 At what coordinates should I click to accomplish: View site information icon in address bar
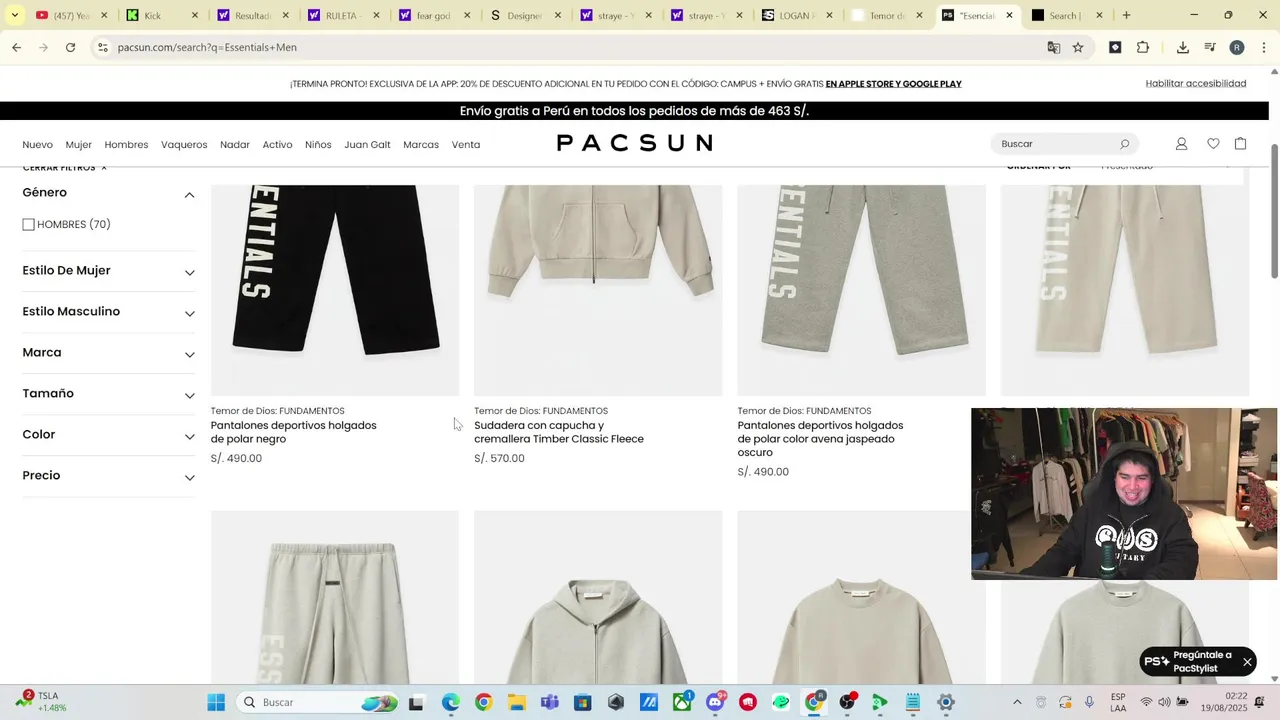click(102, 47)
